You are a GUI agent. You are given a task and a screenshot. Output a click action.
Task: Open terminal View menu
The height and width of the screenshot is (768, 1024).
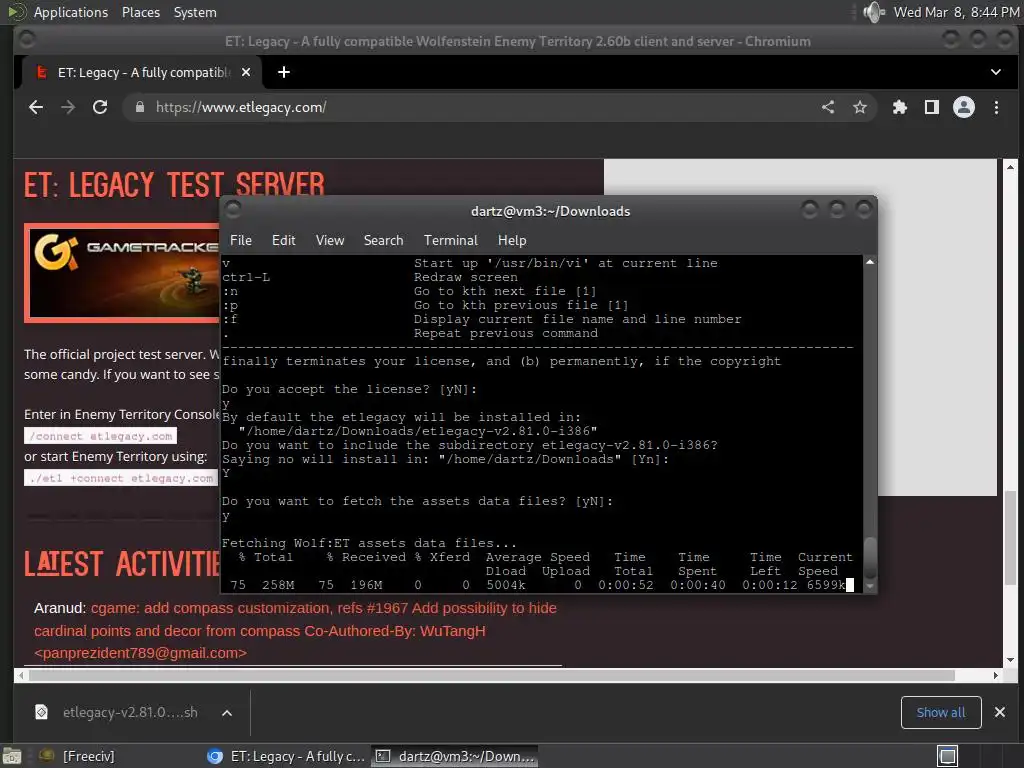[x=330, y=240]
